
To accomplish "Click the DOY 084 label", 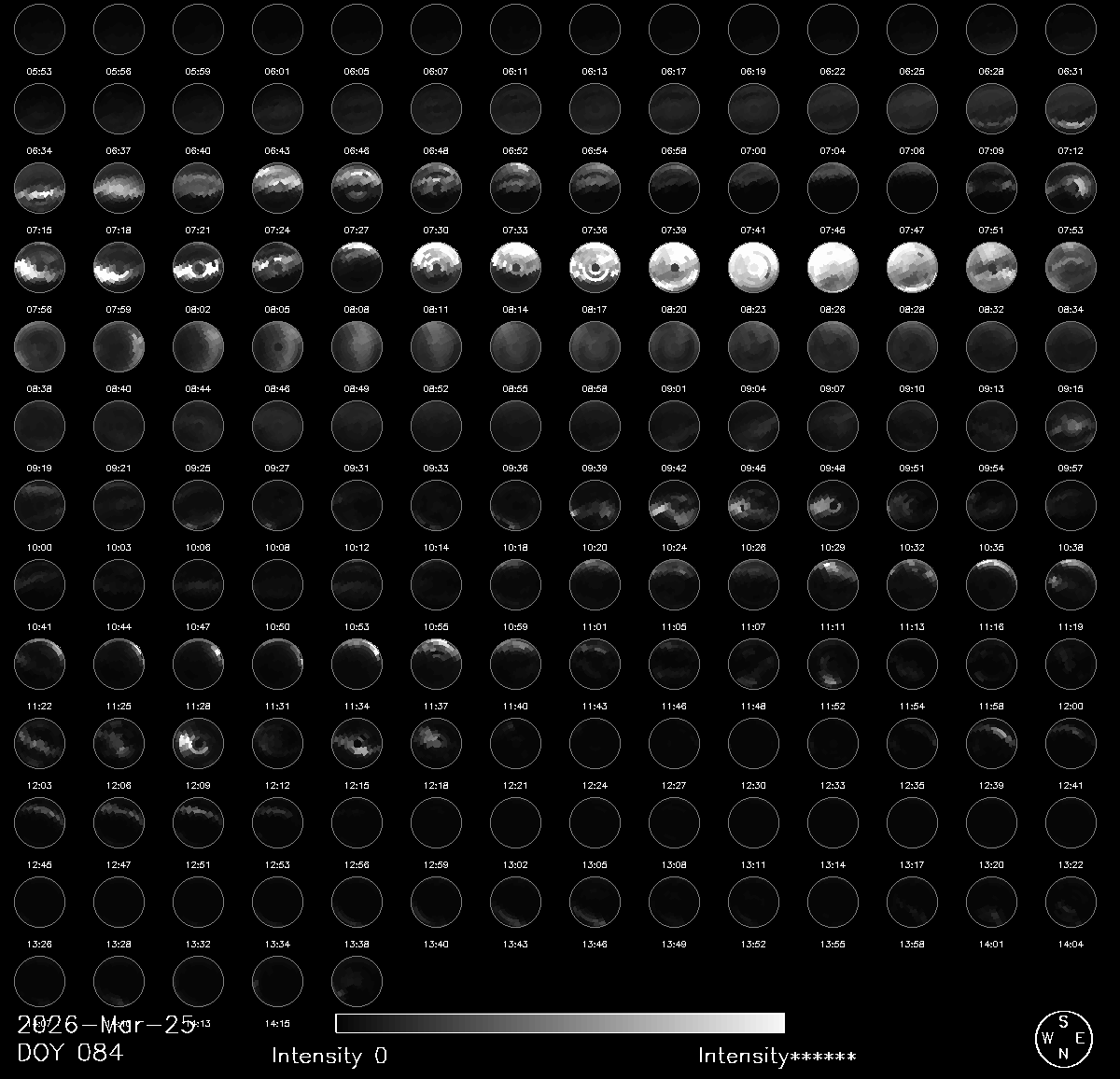I will [70, 1054].
